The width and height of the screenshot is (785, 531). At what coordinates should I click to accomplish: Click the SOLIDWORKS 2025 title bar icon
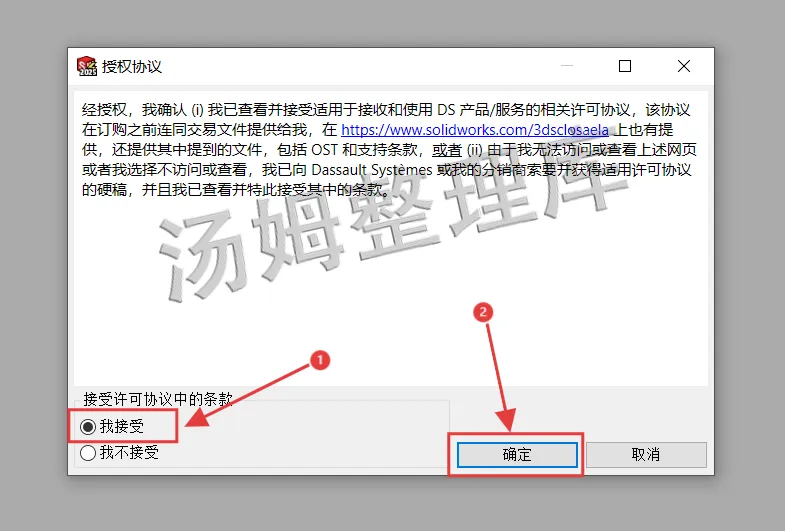pyautogui.click(x=87, y=66)
